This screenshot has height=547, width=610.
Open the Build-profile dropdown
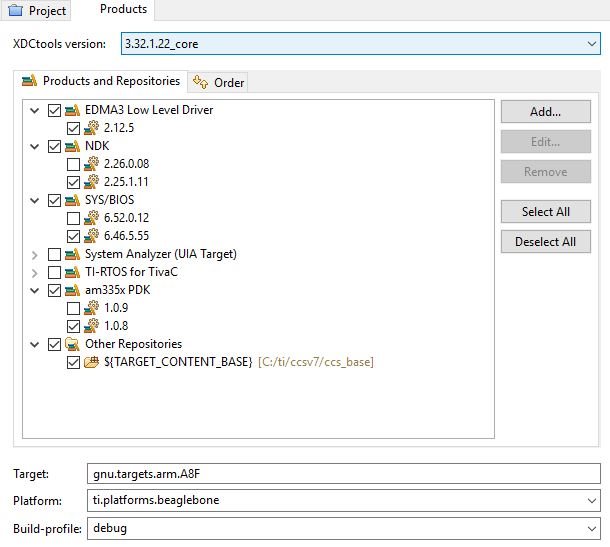point(592,528)
